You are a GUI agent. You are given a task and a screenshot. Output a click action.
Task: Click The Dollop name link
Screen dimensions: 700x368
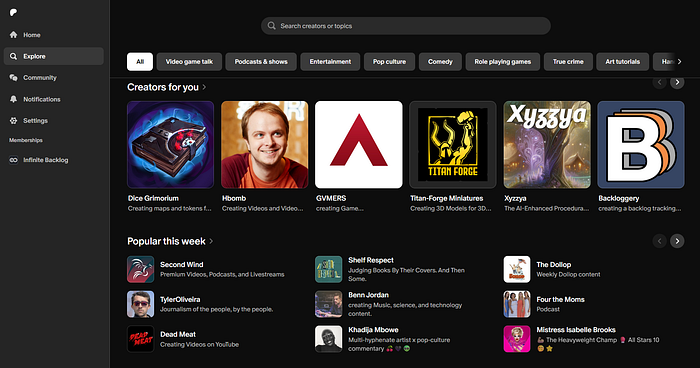pyautogui.click(x=554, y=264)
